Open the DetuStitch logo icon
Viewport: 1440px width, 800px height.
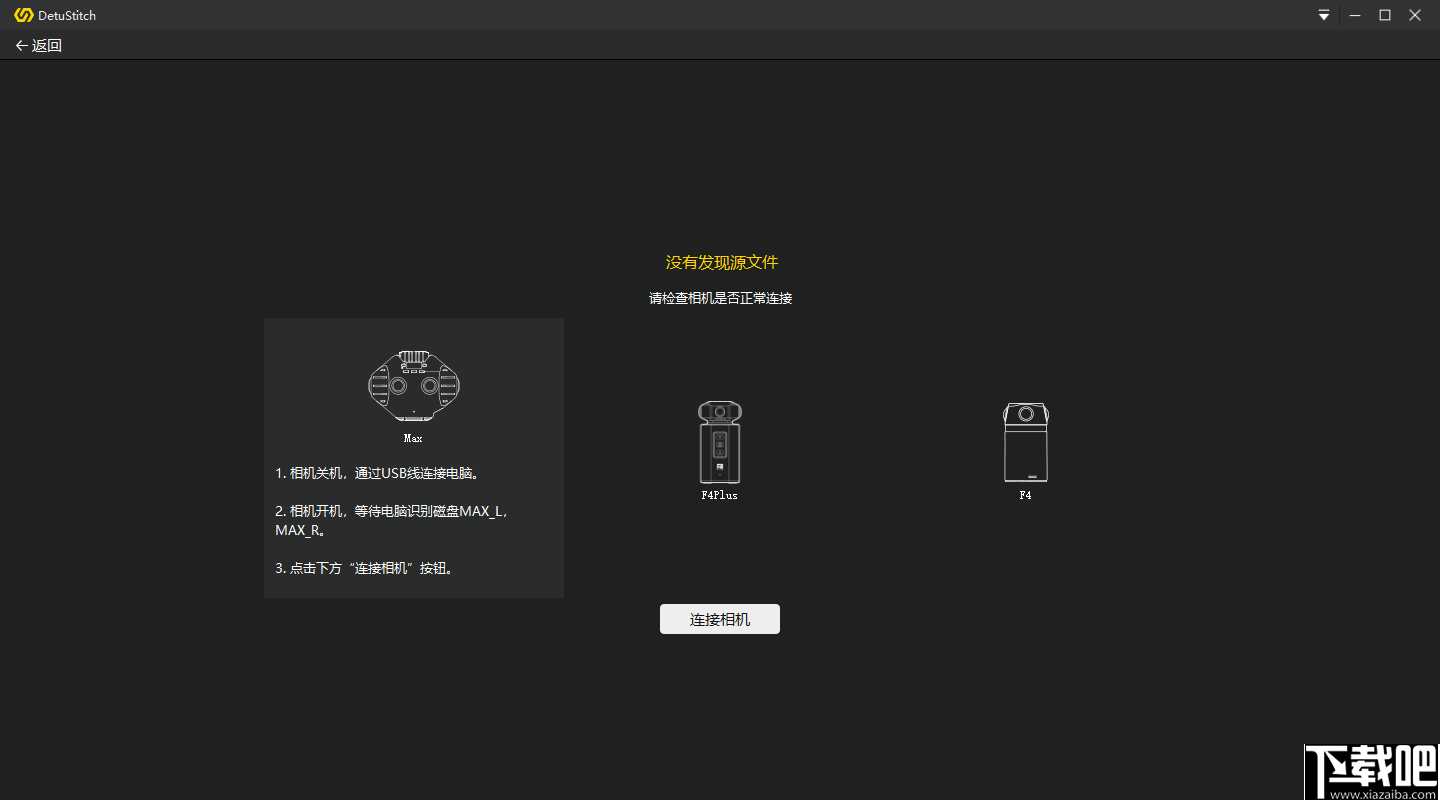[x=24, y=15]
